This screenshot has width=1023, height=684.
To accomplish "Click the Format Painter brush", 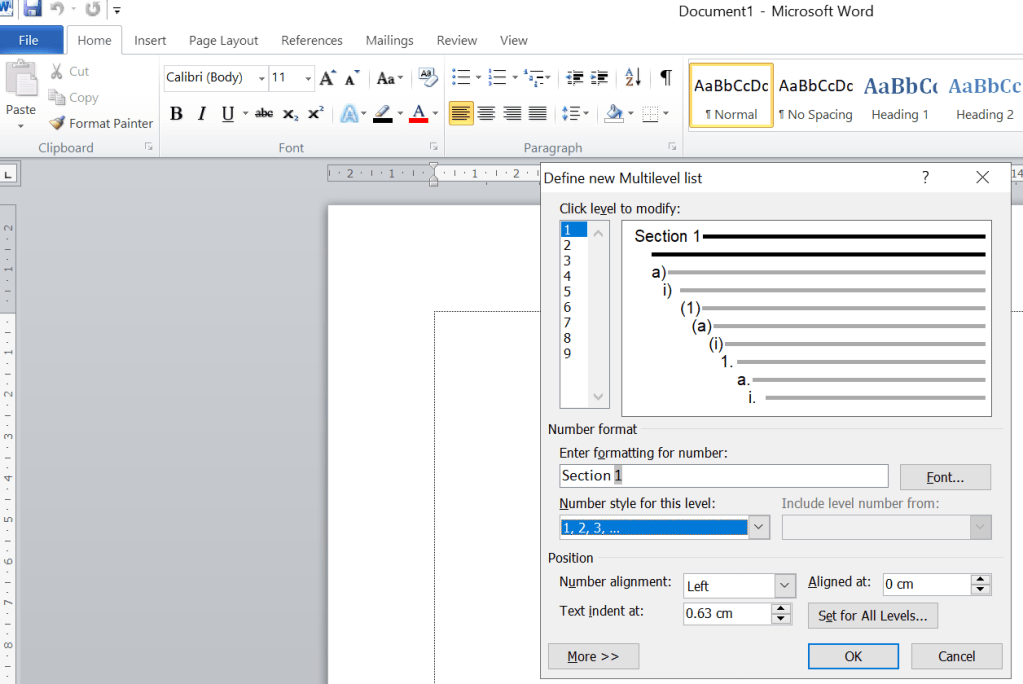I will 58,123.
